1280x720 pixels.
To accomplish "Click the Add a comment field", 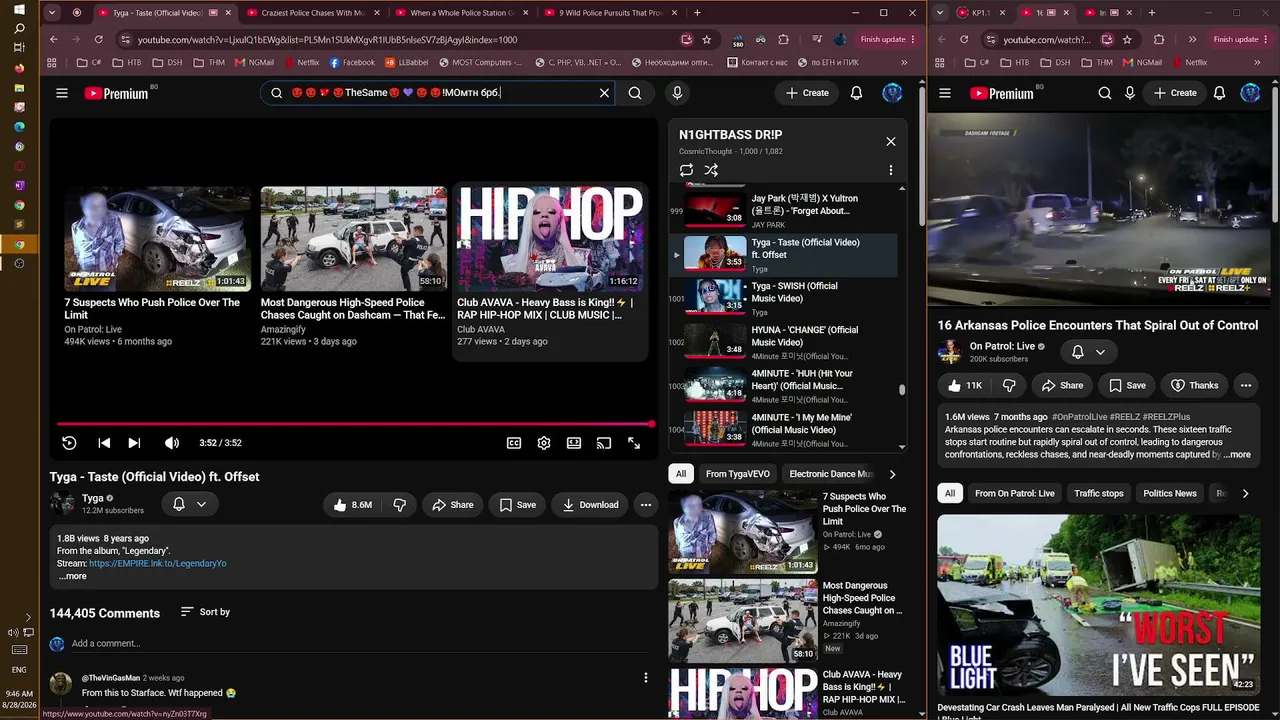I will [360, 644].
